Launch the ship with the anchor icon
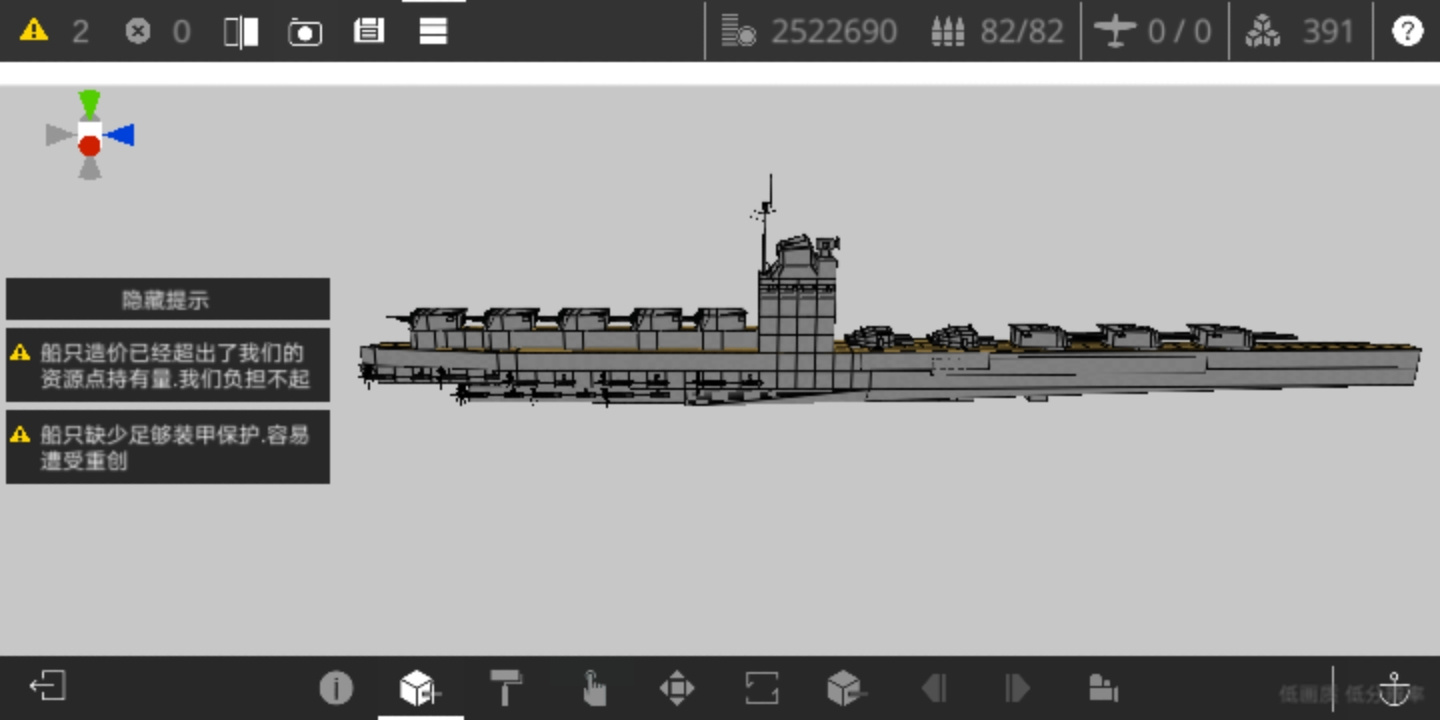This screenshot has width=1440, height=720. tap(1395, 689)
